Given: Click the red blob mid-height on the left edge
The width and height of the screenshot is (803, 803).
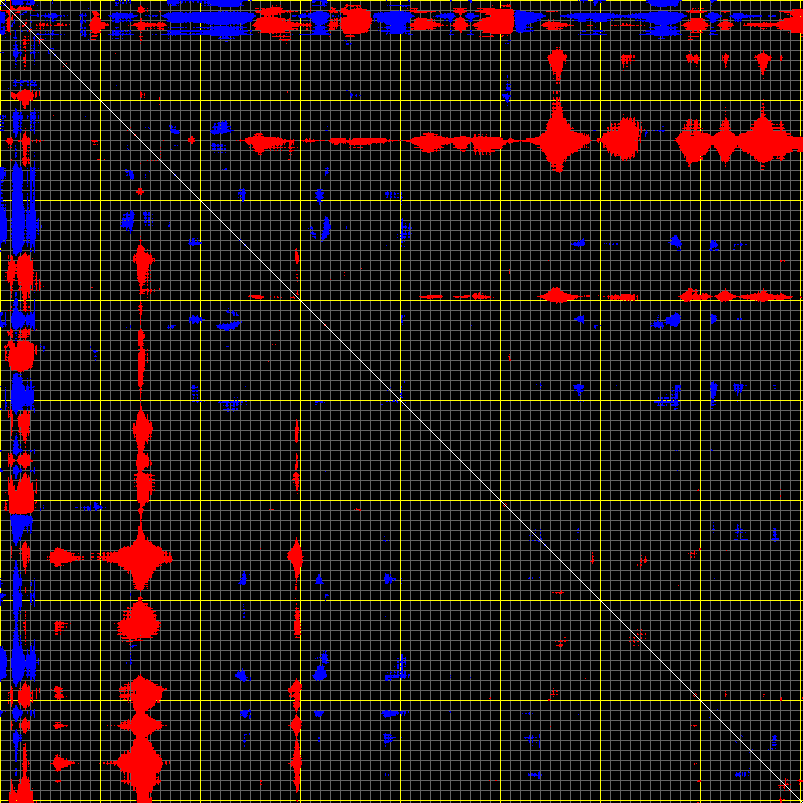Looking at the screenshot, I should pyautogui.click(x=20, y=355).
